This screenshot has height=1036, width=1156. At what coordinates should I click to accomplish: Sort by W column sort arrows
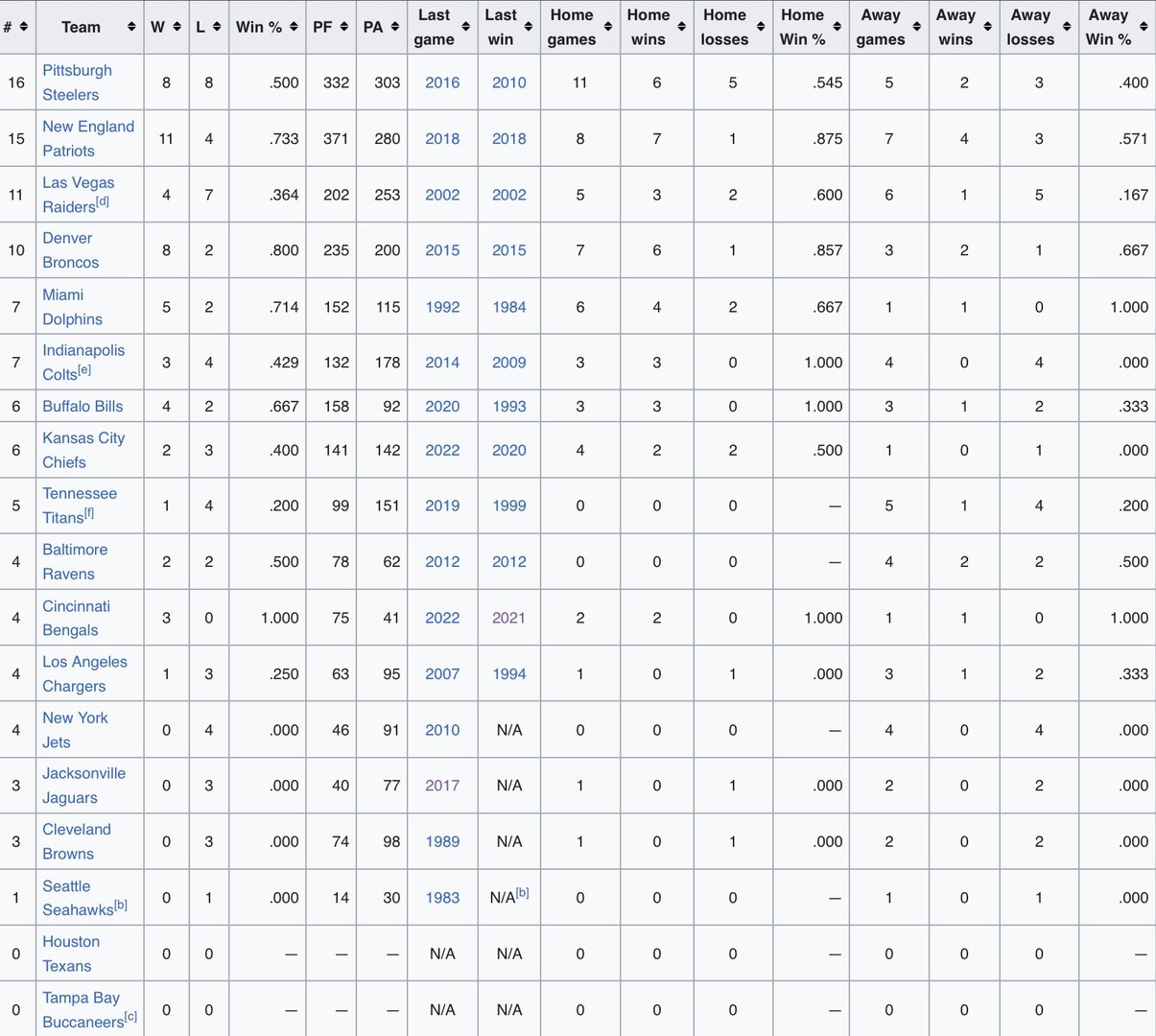177,27
